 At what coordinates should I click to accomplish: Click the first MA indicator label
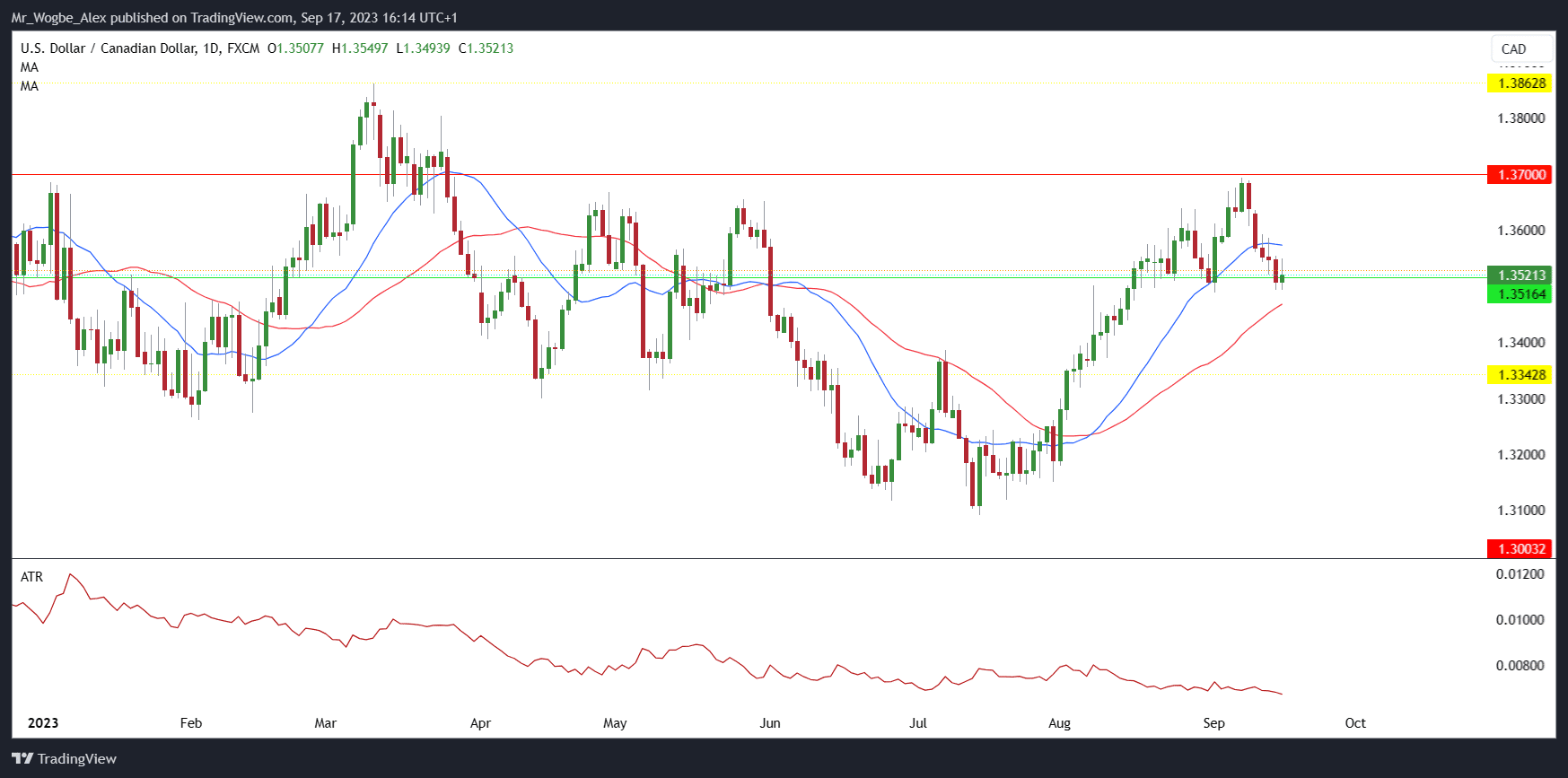(30, 67)
